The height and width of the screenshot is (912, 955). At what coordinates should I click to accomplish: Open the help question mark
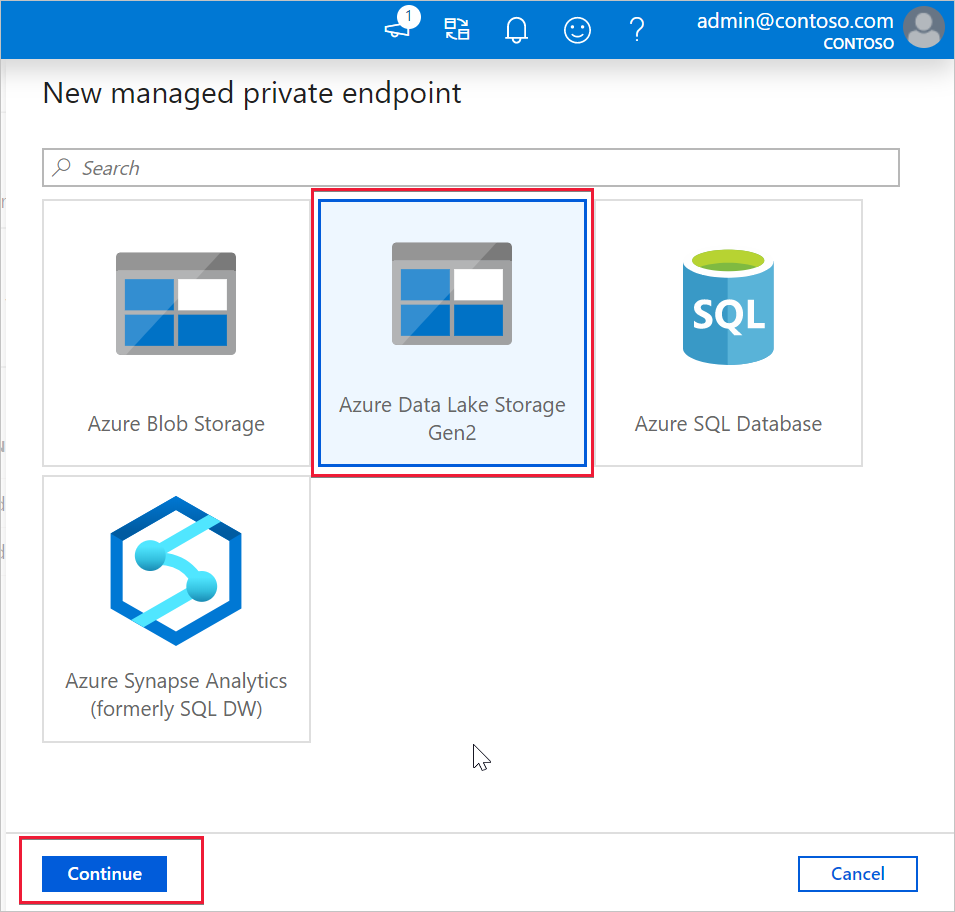coord(636,29)
